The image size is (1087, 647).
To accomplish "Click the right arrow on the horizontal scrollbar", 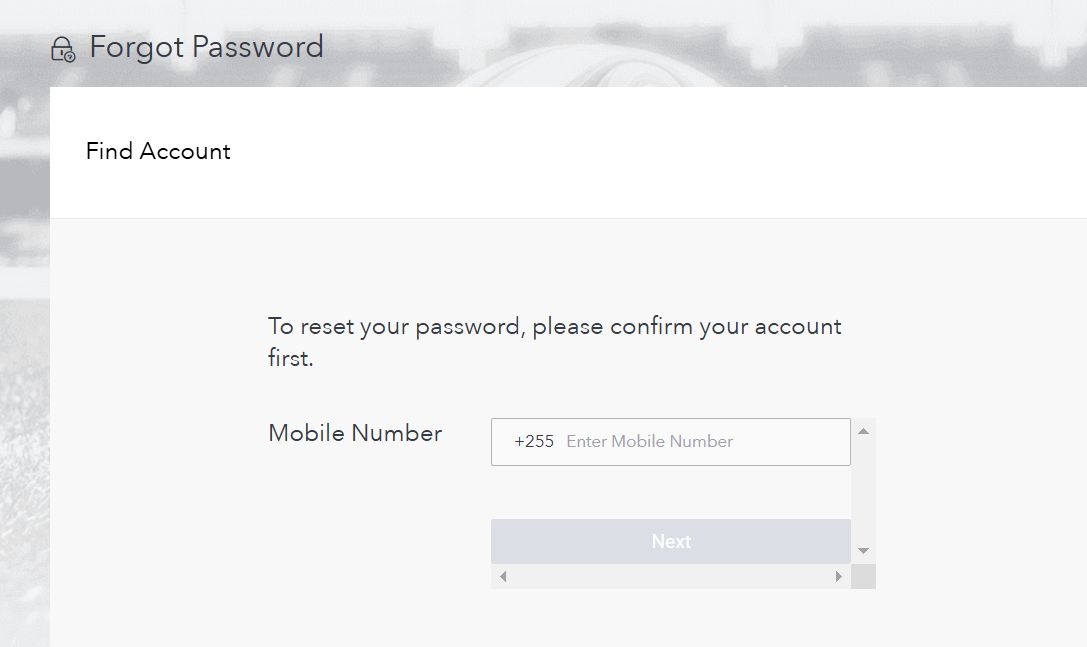I will tap(840, 576).
